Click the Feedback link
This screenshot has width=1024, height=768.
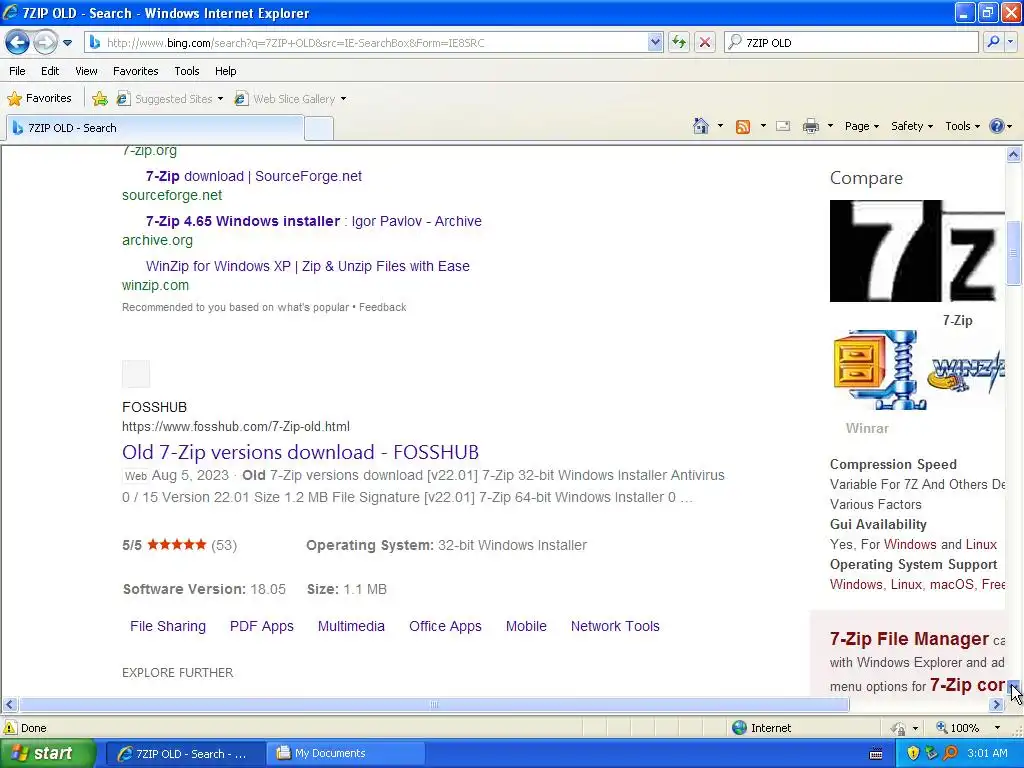point(382,307)
